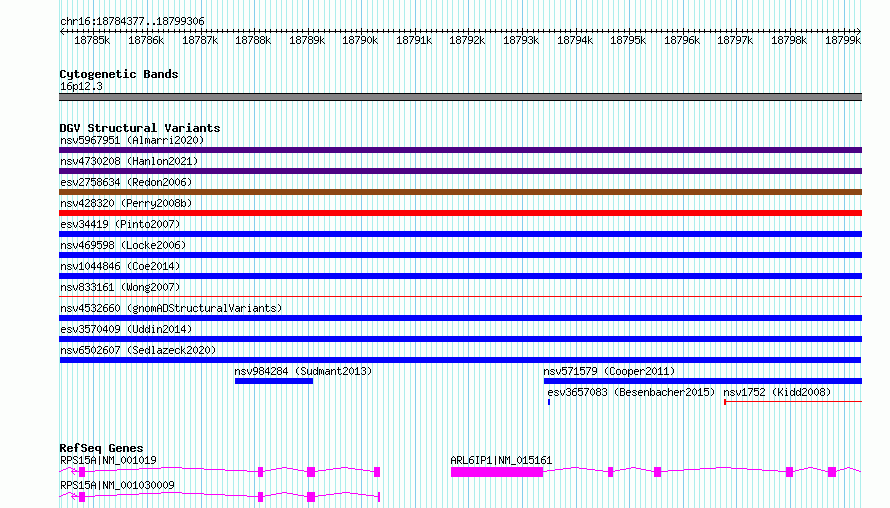The width and height of the screenshot is (890, 508).
Task: Select variant nsv469598 (Locke2006) label
Action: point(123,245)
